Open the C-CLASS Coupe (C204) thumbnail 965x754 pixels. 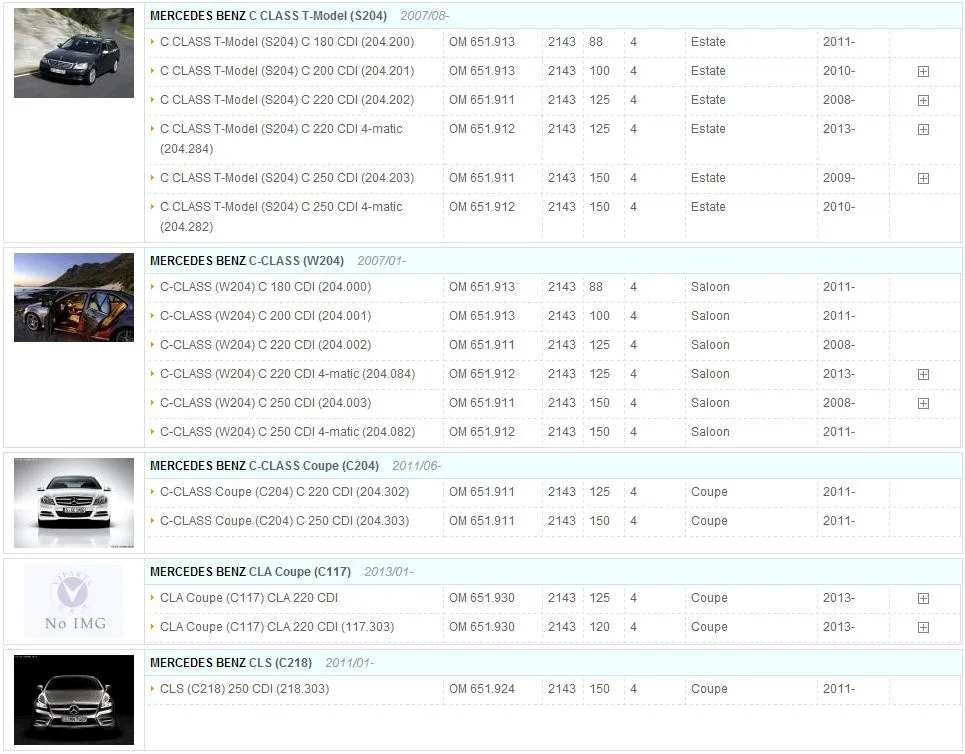tap(74, 503)
